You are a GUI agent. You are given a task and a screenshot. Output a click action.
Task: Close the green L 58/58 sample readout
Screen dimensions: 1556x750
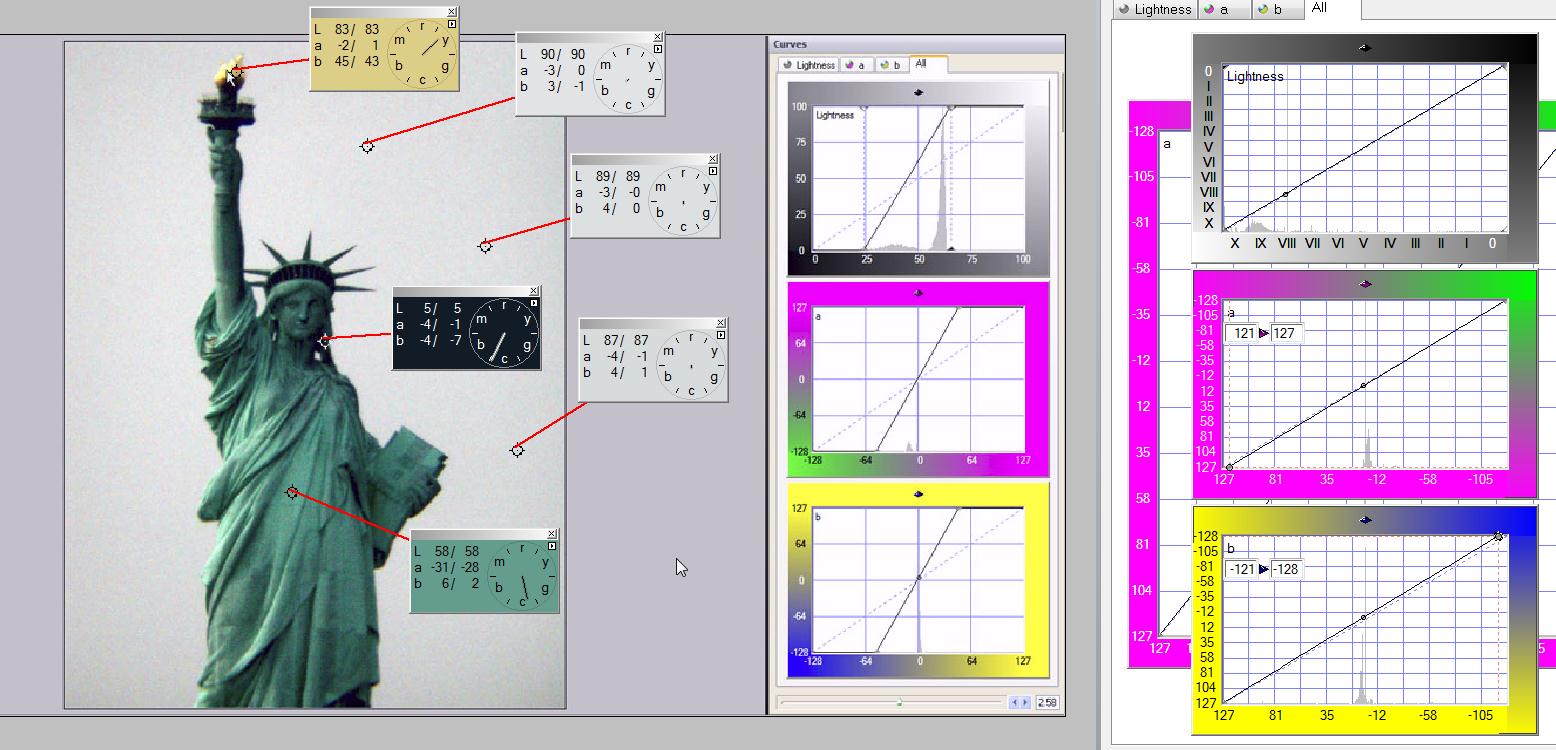(552, 535)
